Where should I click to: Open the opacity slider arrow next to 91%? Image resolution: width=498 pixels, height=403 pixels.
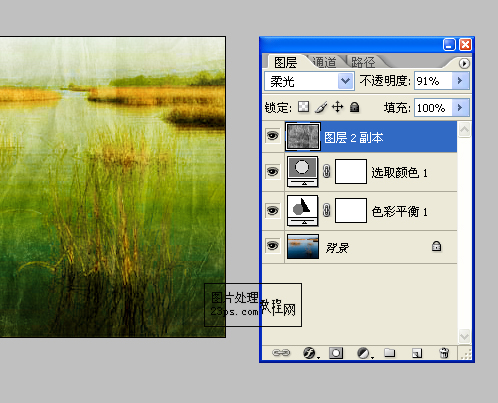pyautogui.click(x=460, y=81)
